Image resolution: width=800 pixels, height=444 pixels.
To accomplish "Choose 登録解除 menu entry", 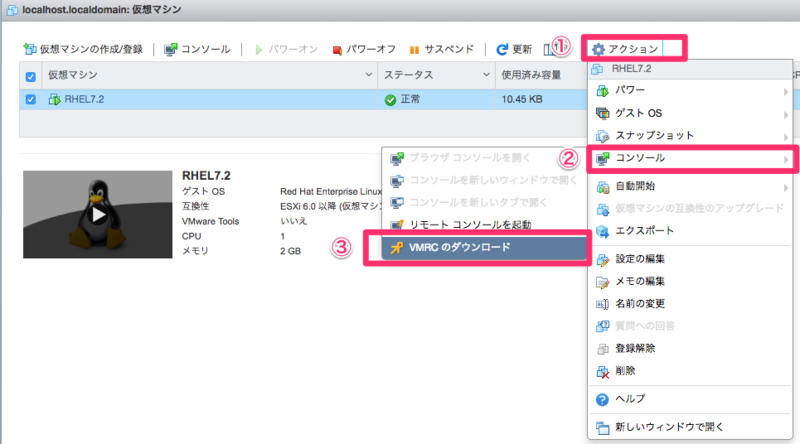I will (690, 349).
